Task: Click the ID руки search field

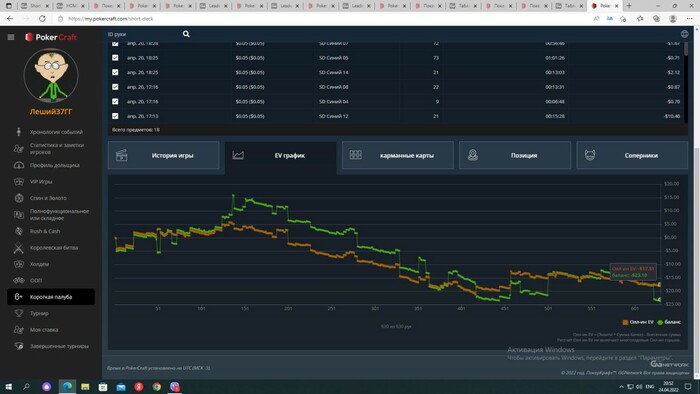Action: [143, 34]
